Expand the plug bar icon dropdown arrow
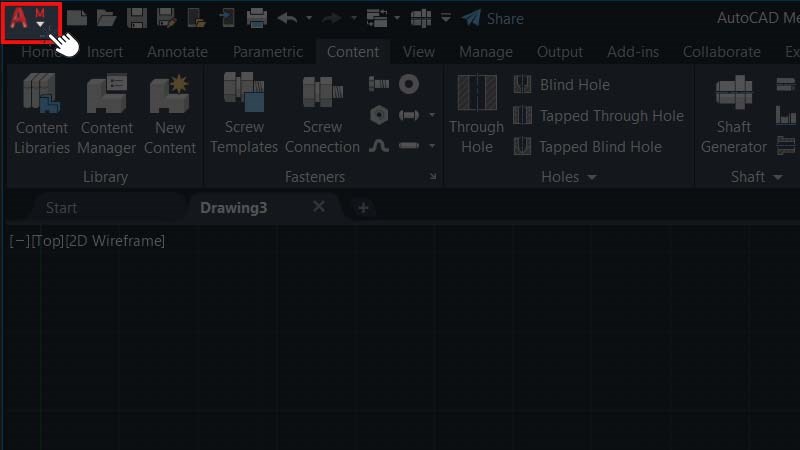 [432, 146]
